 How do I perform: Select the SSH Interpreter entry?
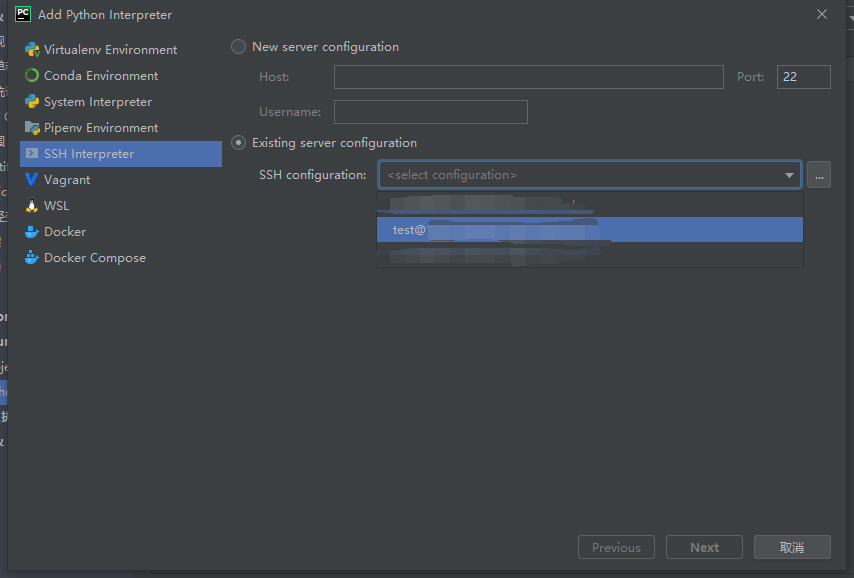click(121, 154)
